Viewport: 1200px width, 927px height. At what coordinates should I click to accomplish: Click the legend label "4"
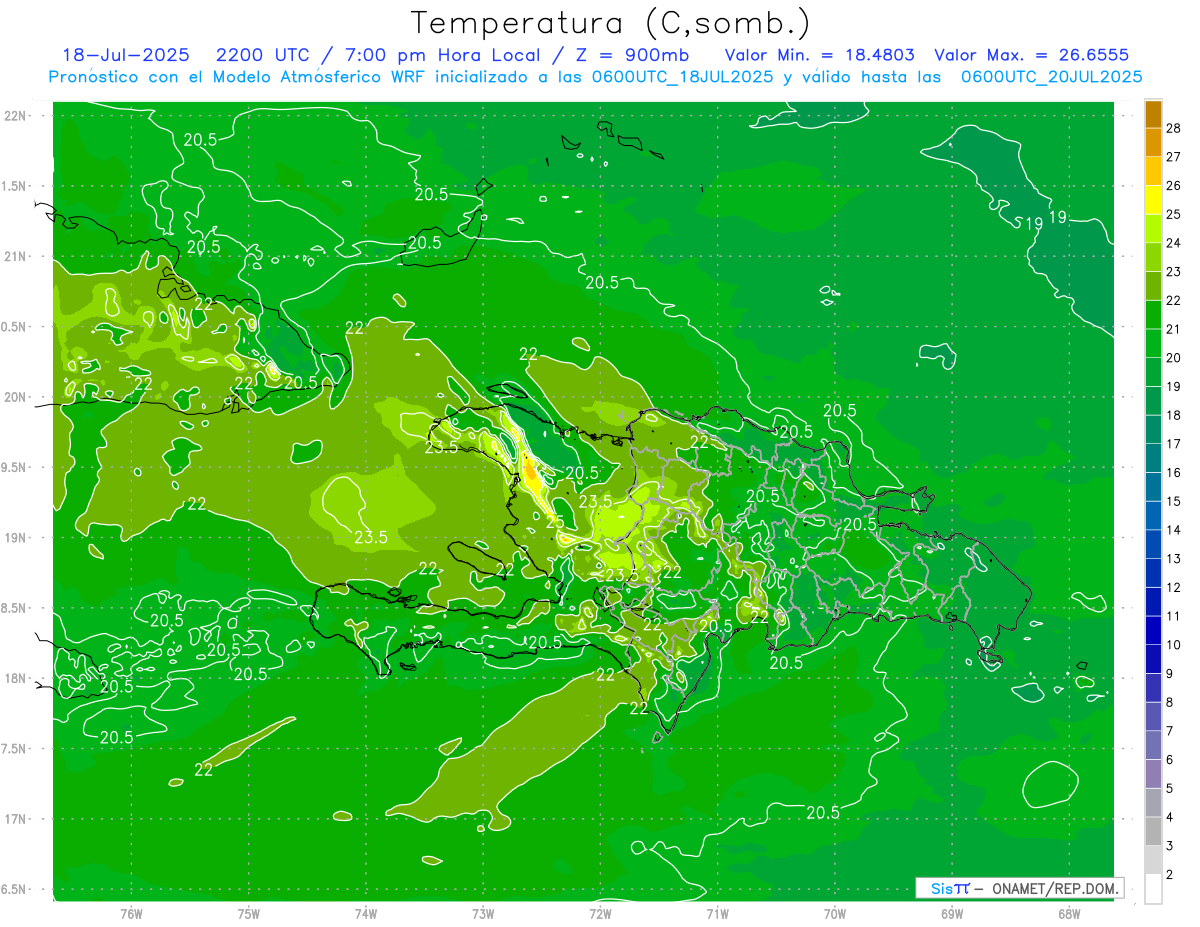click(x=1169, y=817)
